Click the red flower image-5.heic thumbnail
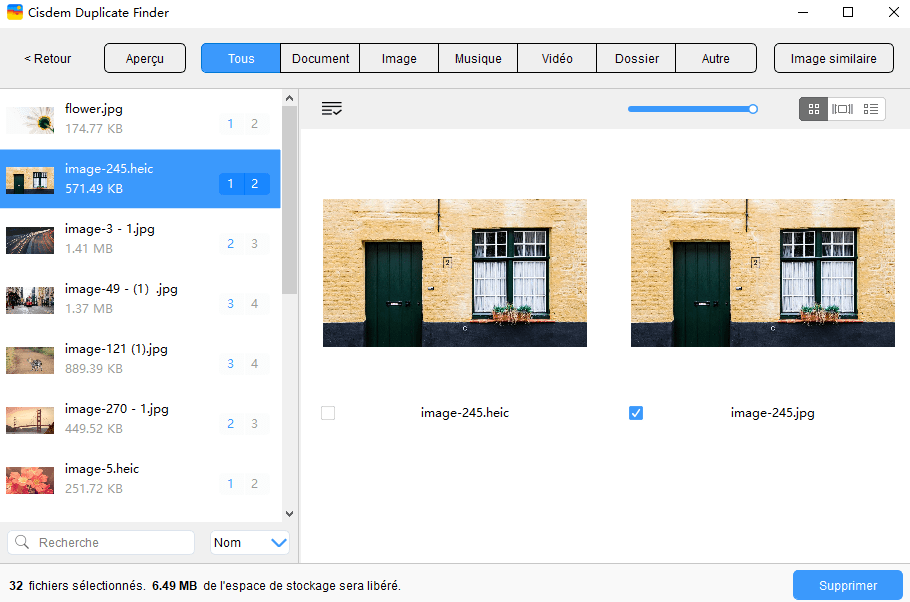This screenshot has width=910, height=602. point(30,481)
